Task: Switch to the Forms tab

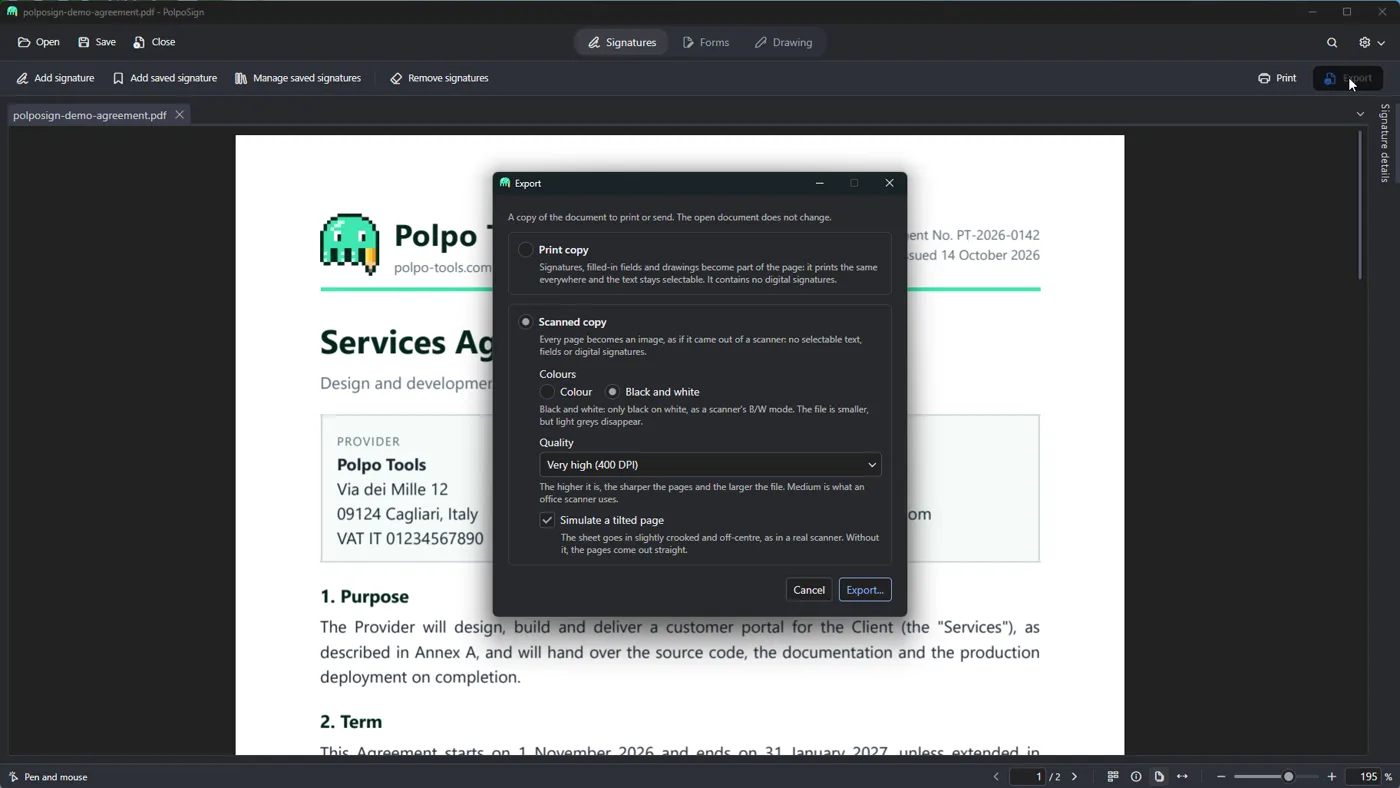Action: coord(706,43)
